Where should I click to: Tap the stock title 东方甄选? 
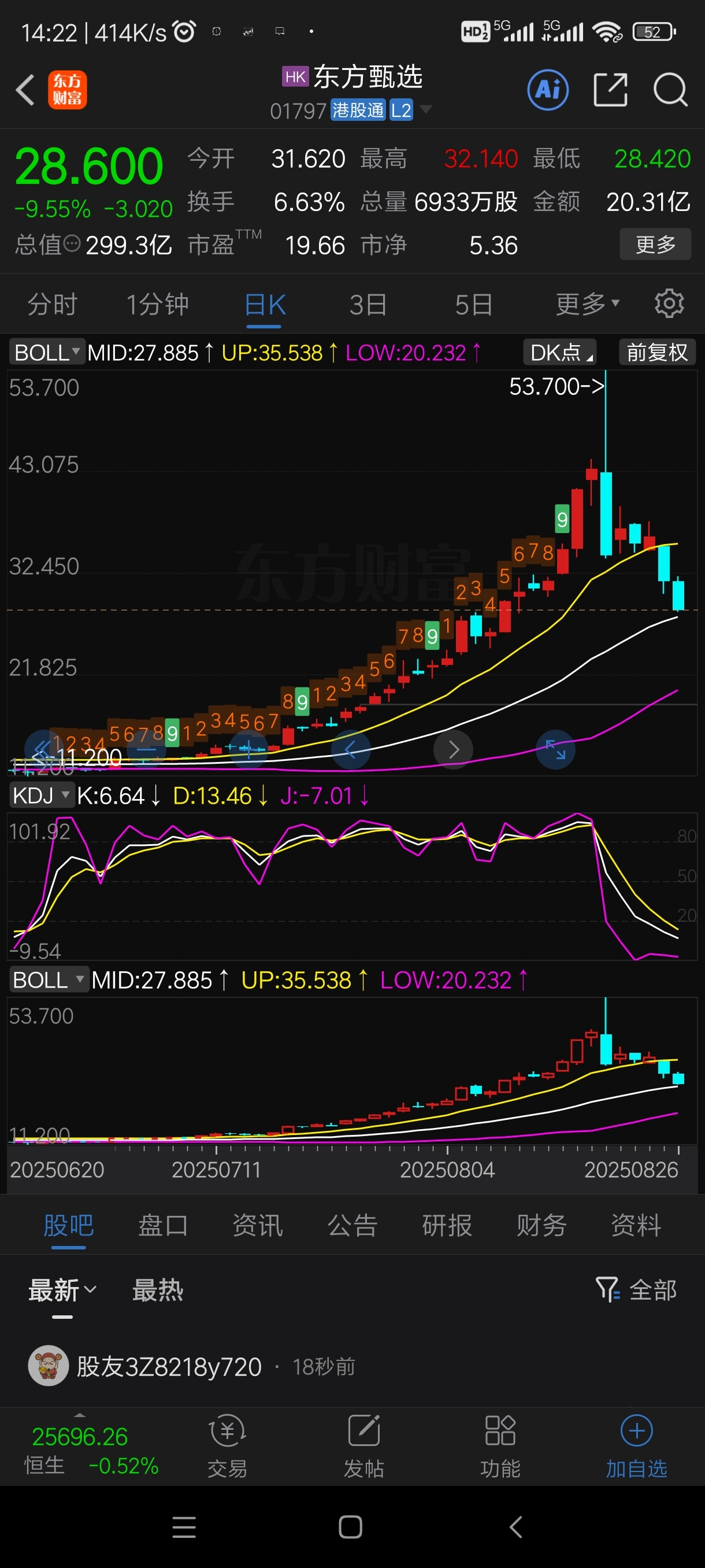[x=368, y=77]
